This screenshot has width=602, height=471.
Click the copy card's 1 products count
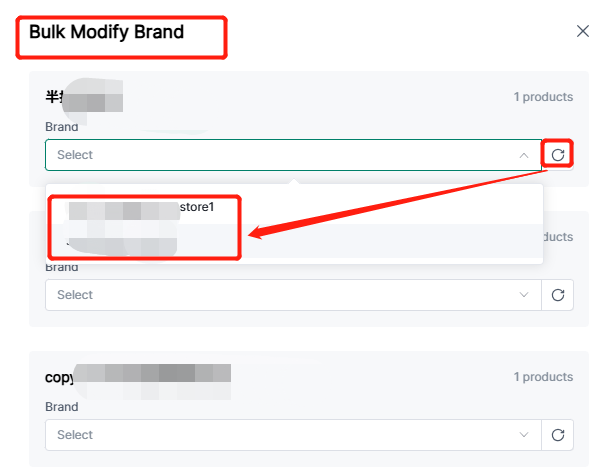[543, 377]
